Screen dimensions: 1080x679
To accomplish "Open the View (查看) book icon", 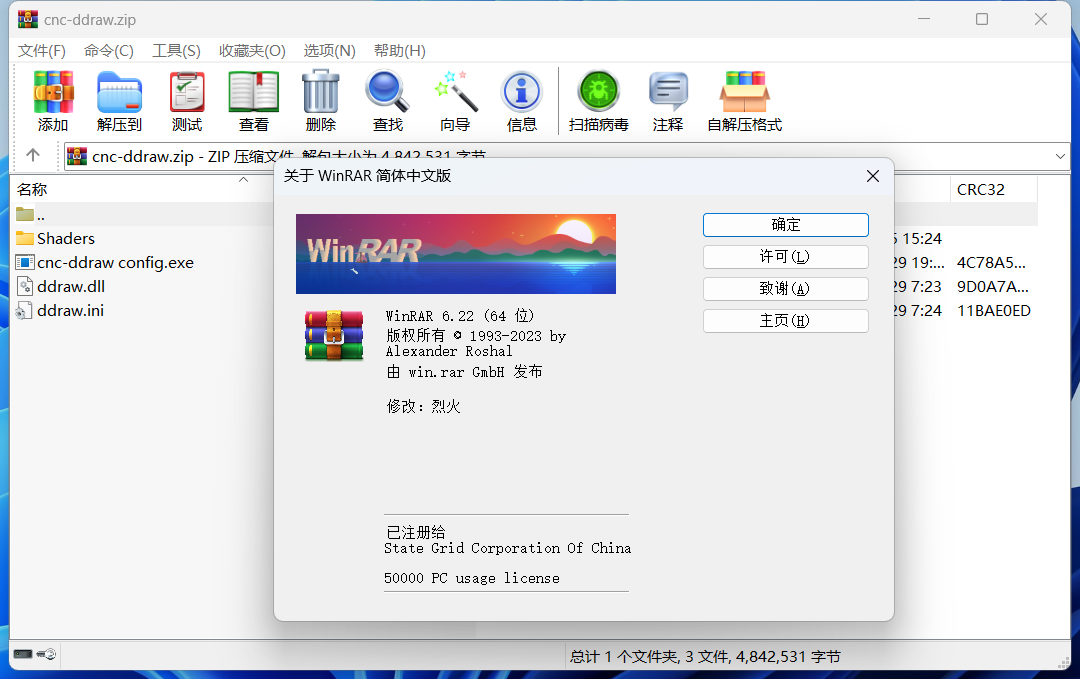I will pos(253,92).
